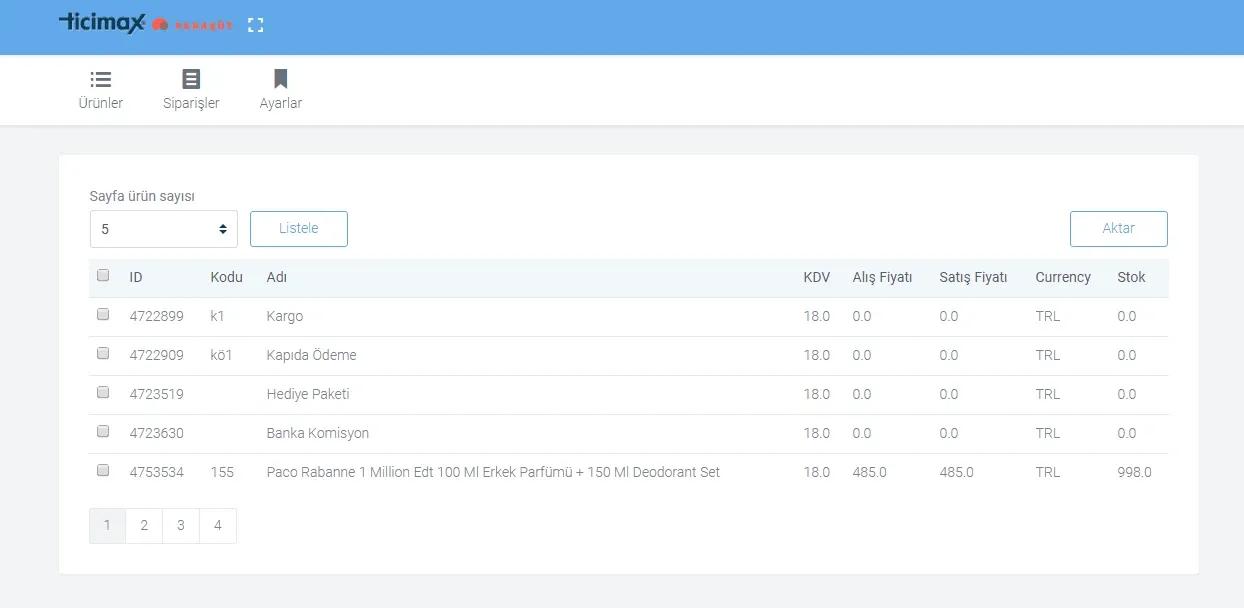Jump to page 3 in pagination
This screenshot has width=1244, height=608.
[x=181, y=526]
